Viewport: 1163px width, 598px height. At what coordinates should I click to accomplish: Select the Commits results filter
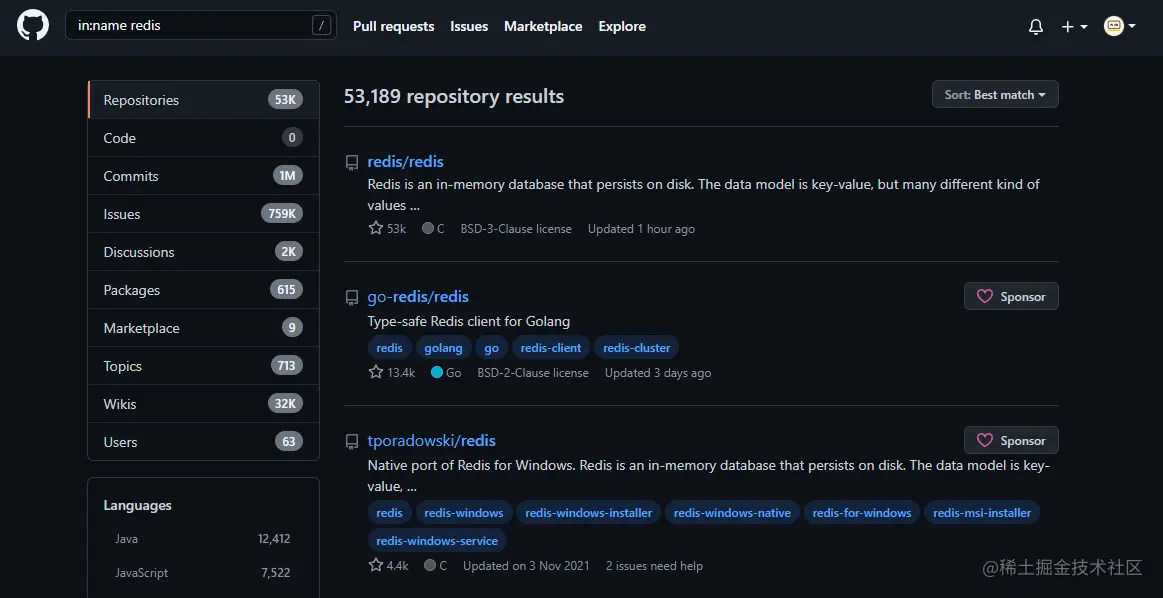[203, 176]
